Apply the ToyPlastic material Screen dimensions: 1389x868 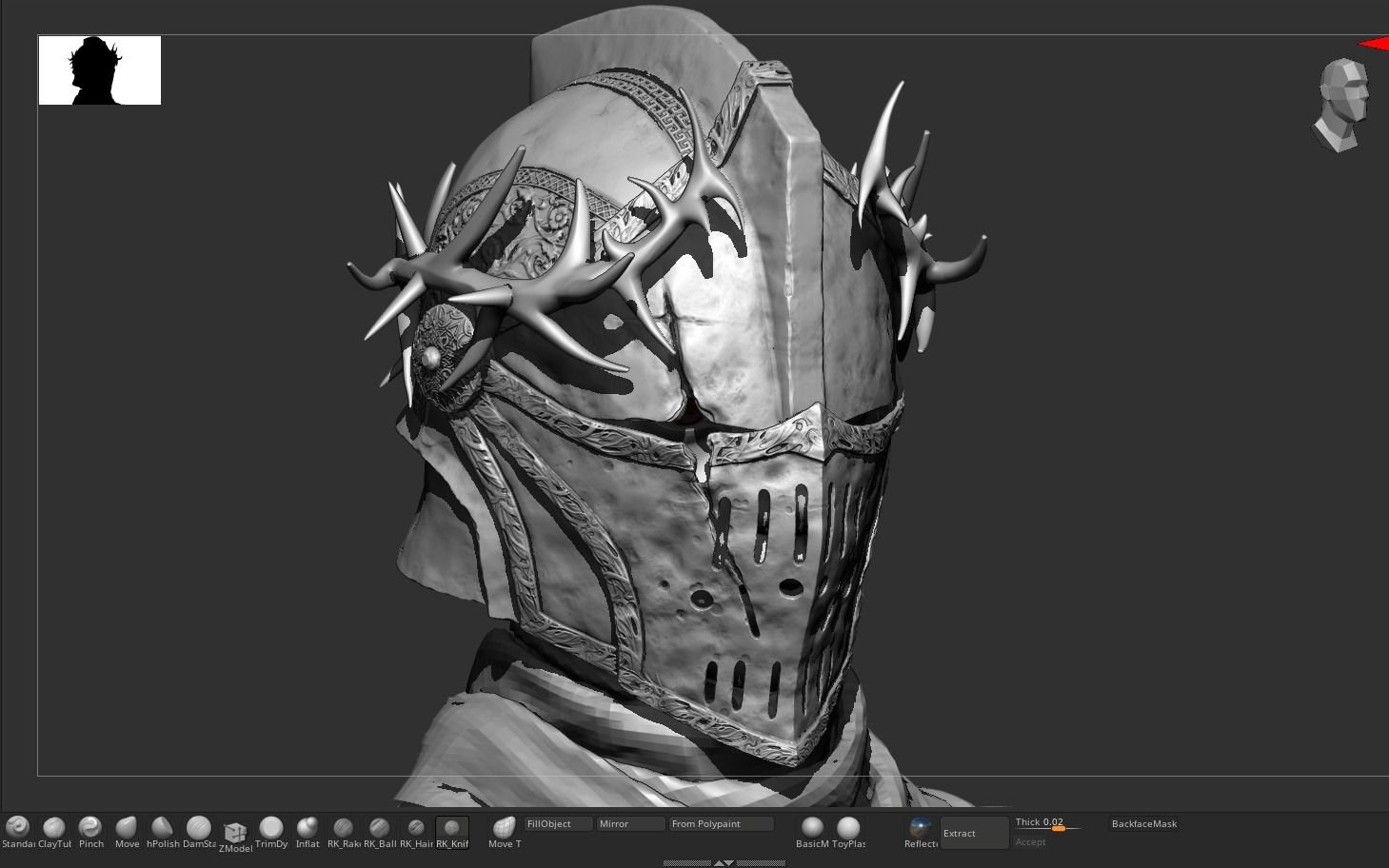click(x=848, y=829)
